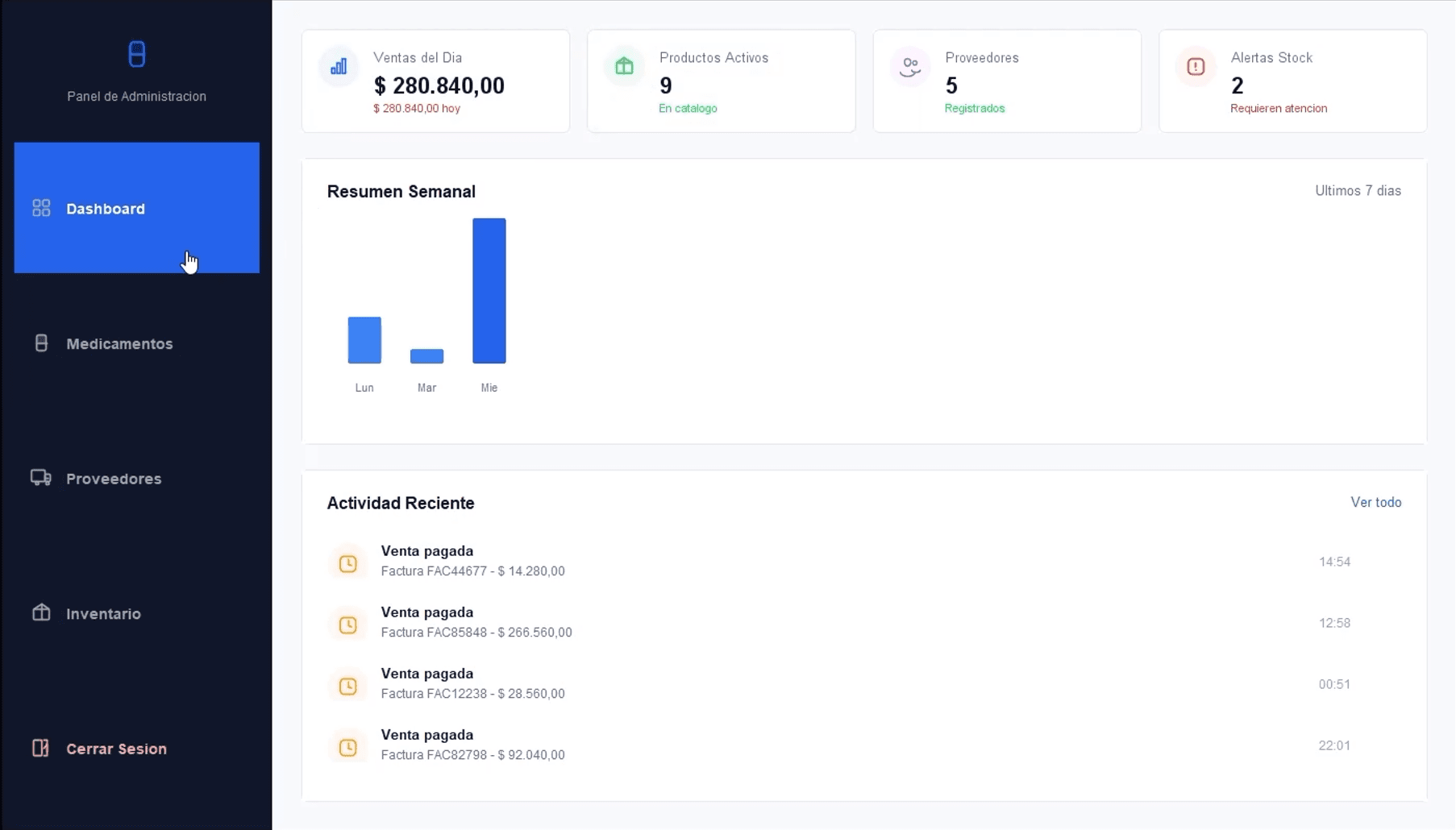
Task: Click the pill logo above Panel de Administracion
Action: 137,54
